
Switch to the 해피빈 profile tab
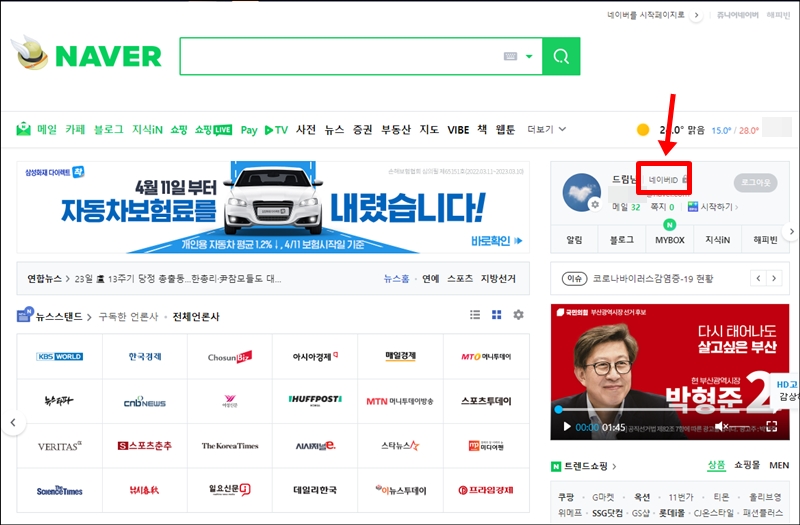click(765, 240)
